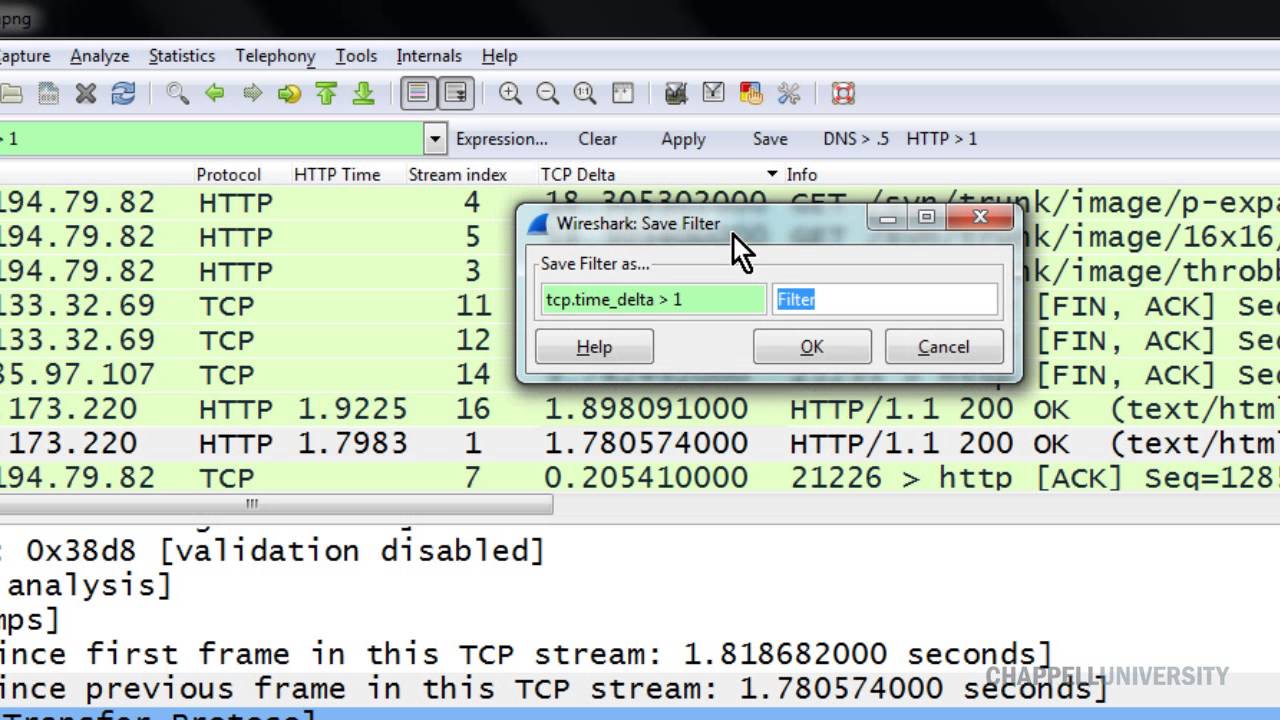Reset zoom to normal size 1:1
1280x720 pixels.
click(x=585, y=94)
